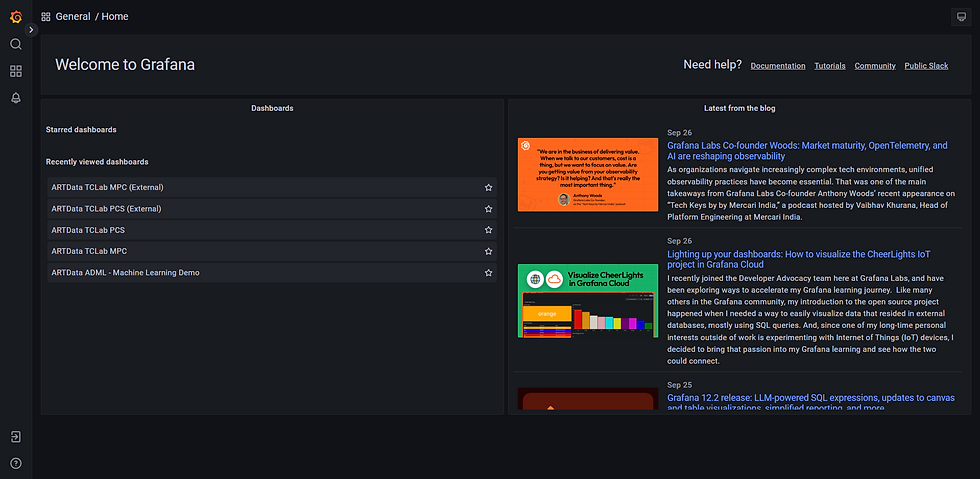Open the Tutorials help link
This screenshot has width=980, height=479.
click(830, 66)
